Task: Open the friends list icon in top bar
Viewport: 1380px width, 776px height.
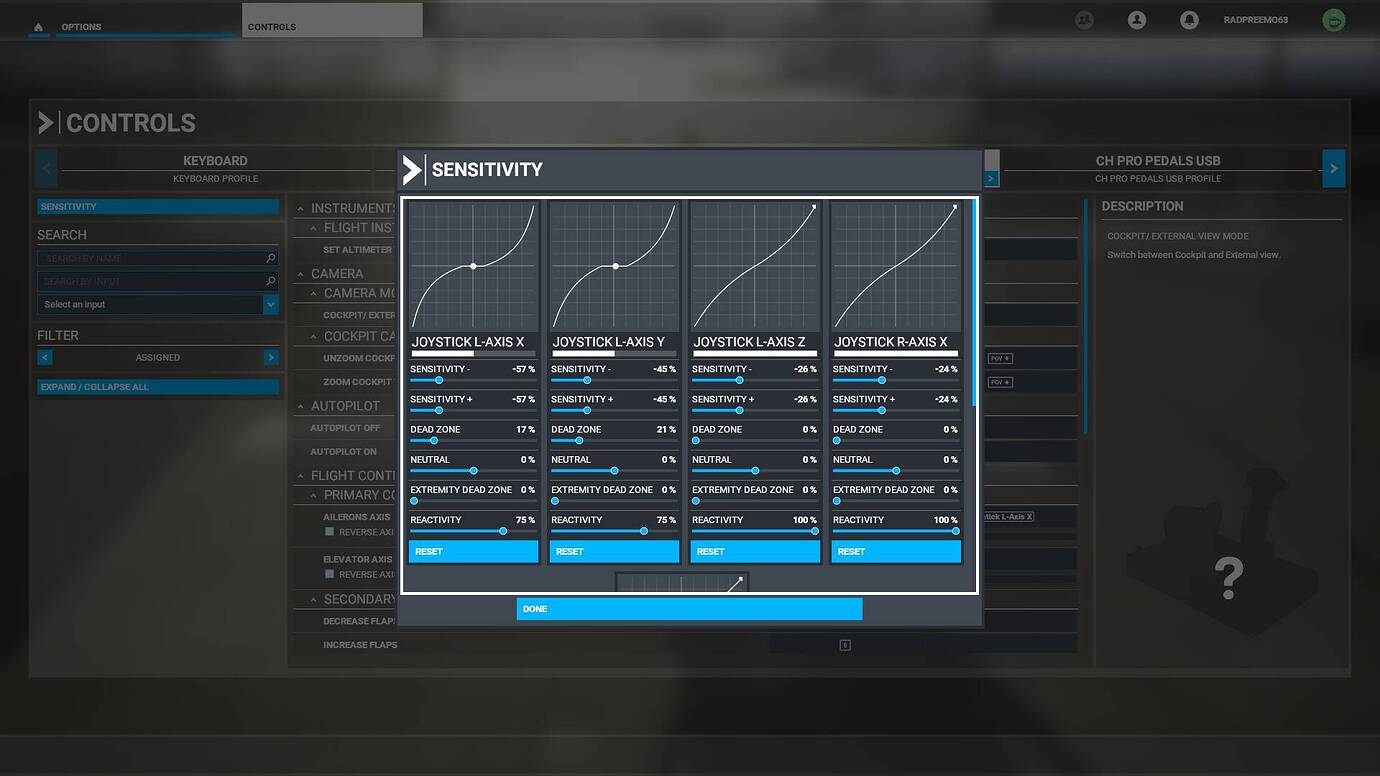Action: (x=1084, y=19)
